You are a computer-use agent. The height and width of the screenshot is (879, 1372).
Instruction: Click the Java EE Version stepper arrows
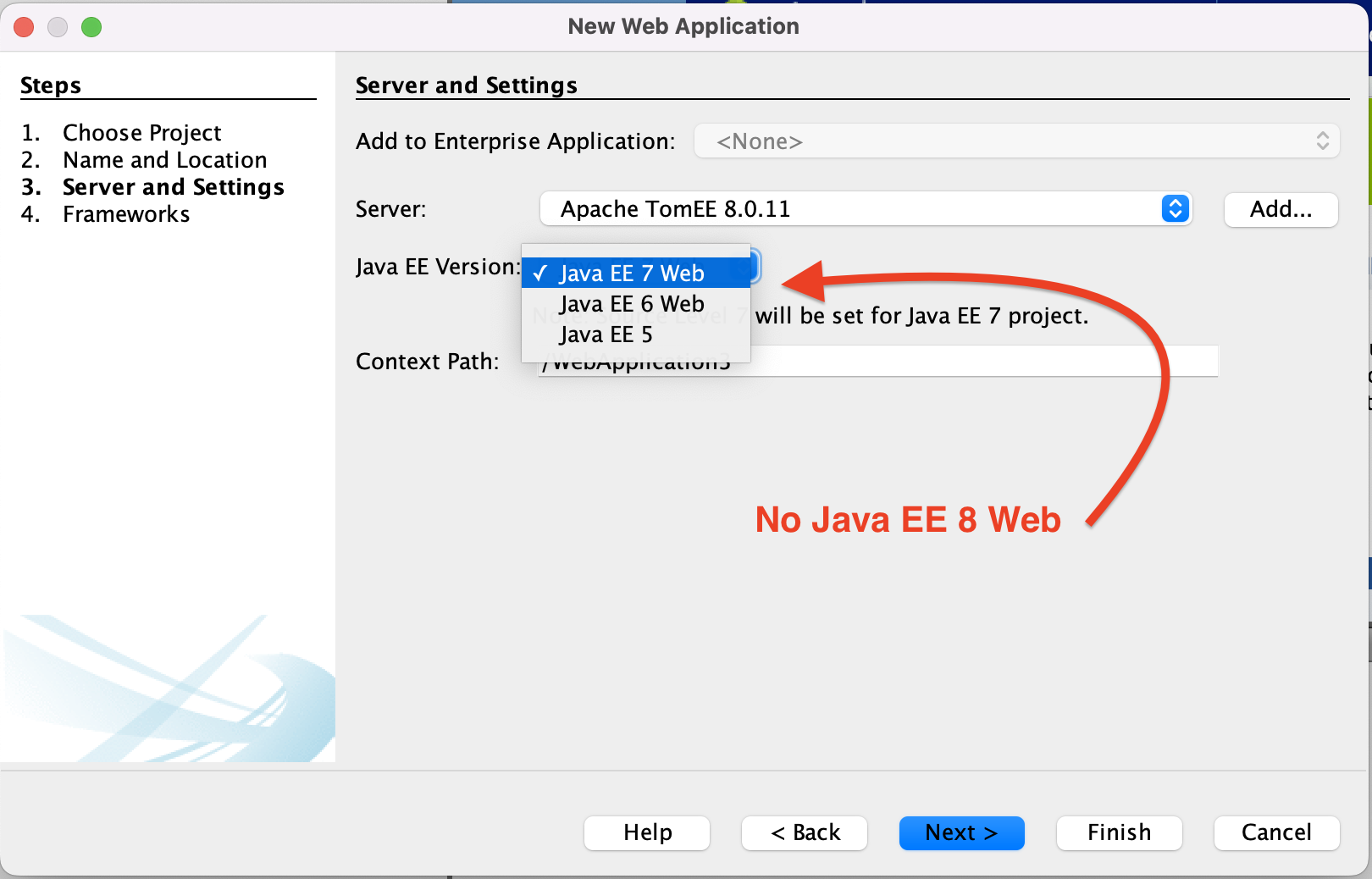coord(752,266)
